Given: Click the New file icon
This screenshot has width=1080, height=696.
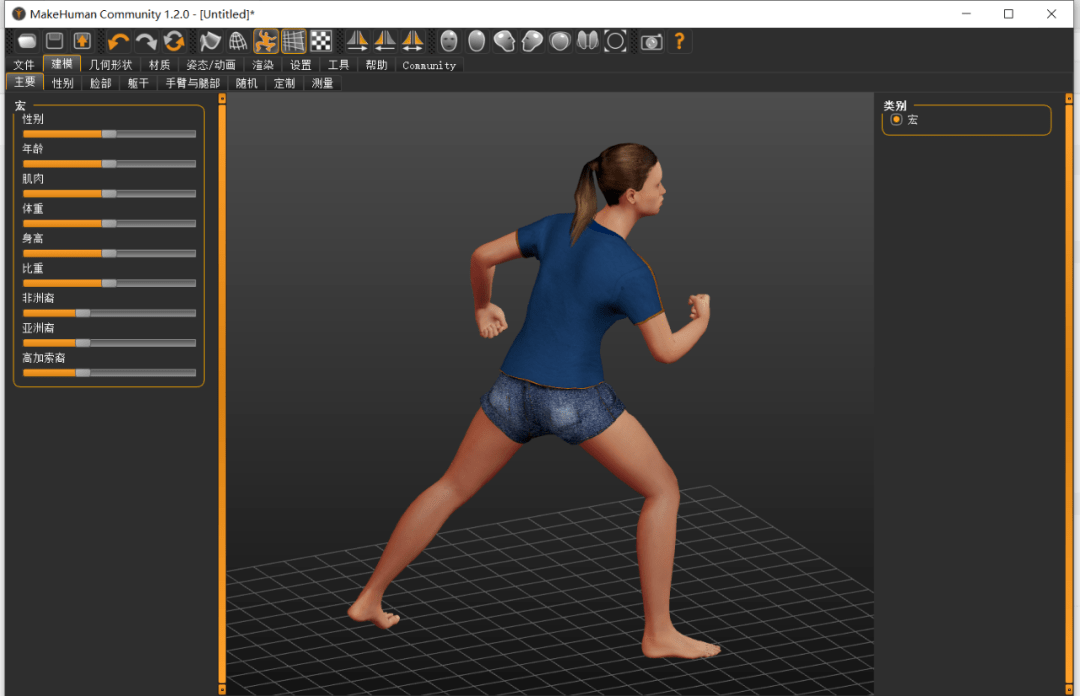Looking at the screenshot, I should click(27, 41).
